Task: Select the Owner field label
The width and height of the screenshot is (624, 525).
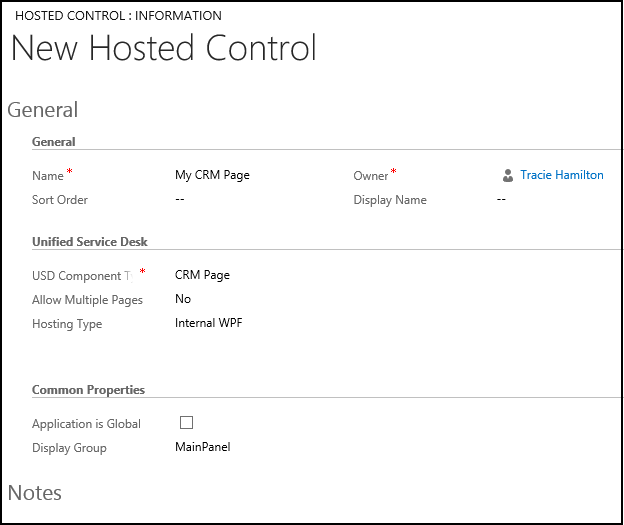Action: (370, 176)
